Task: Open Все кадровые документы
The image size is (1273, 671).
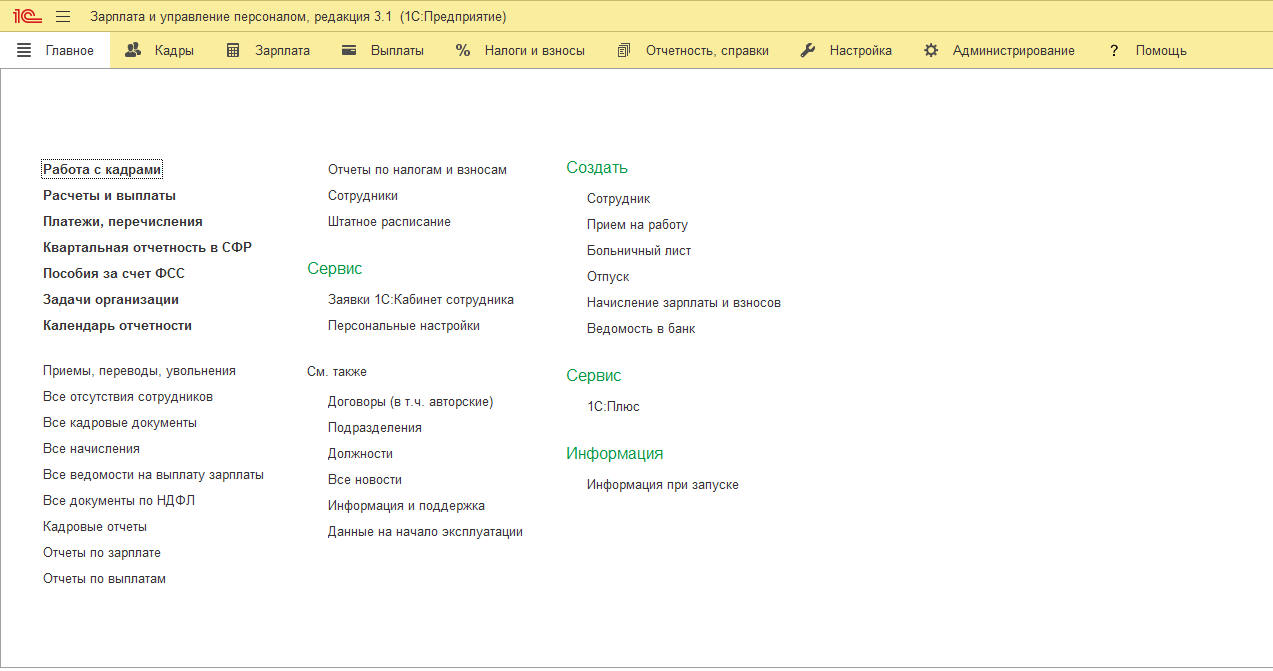Action: [120, 423]
